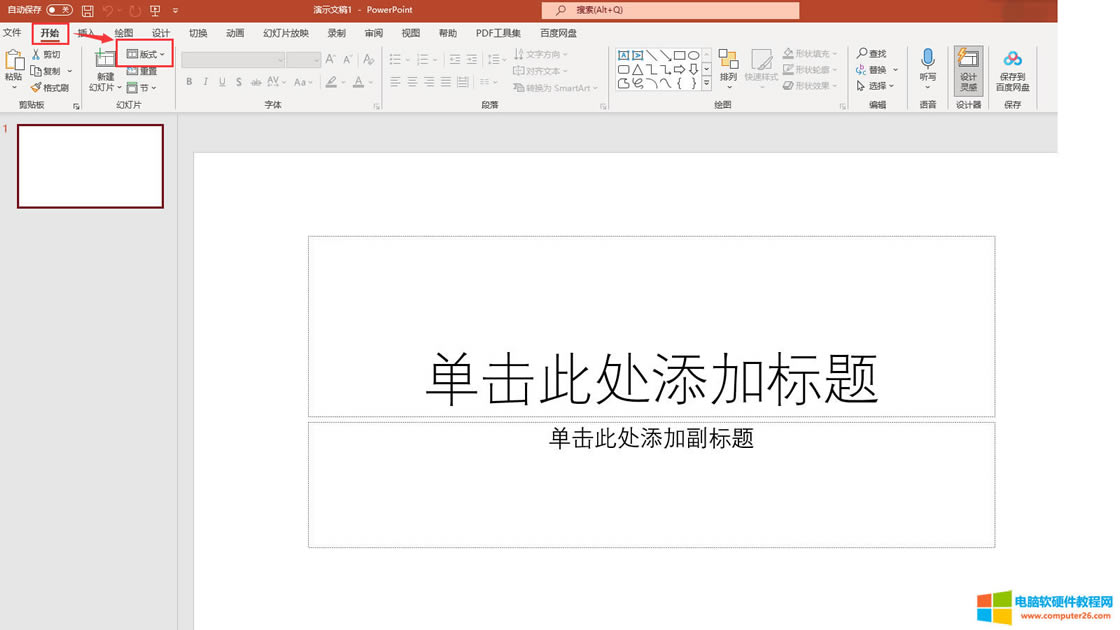The width and height of the screenshot is (1120, 630).
Task: Click the Save icon in title bar
Action: pos(88,10)
